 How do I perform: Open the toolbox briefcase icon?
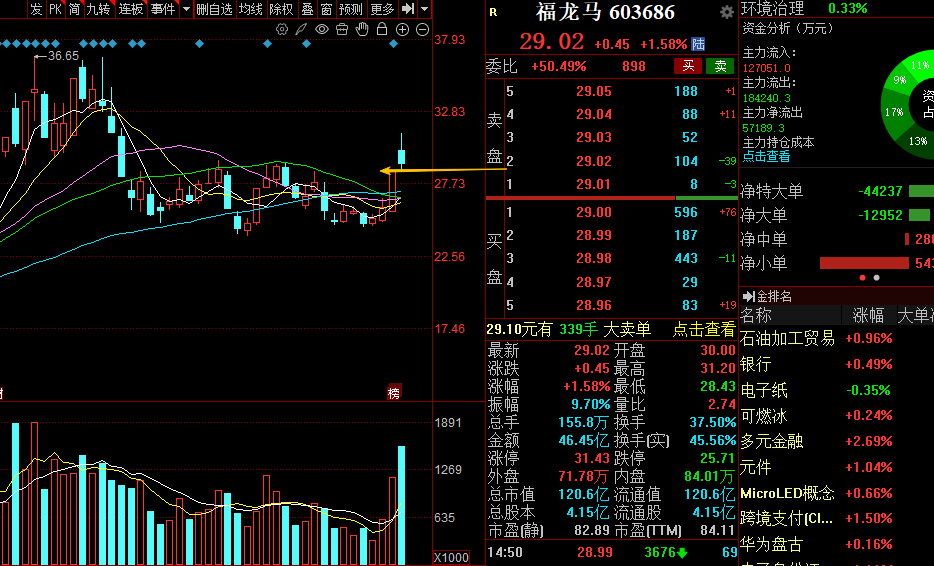pos(342,29)
